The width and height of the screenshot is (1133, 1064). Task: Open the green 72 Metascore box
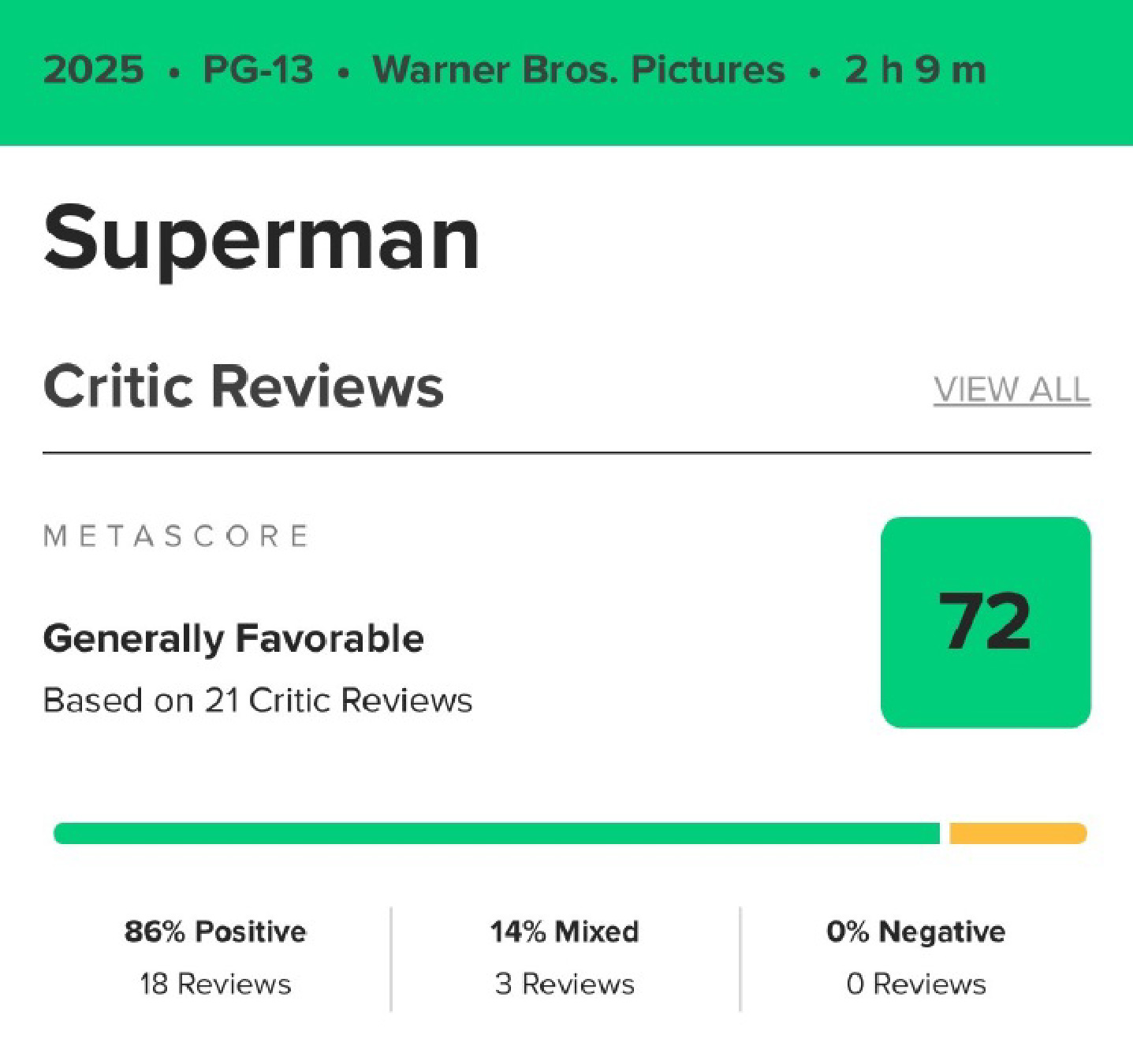coord(986,622)
